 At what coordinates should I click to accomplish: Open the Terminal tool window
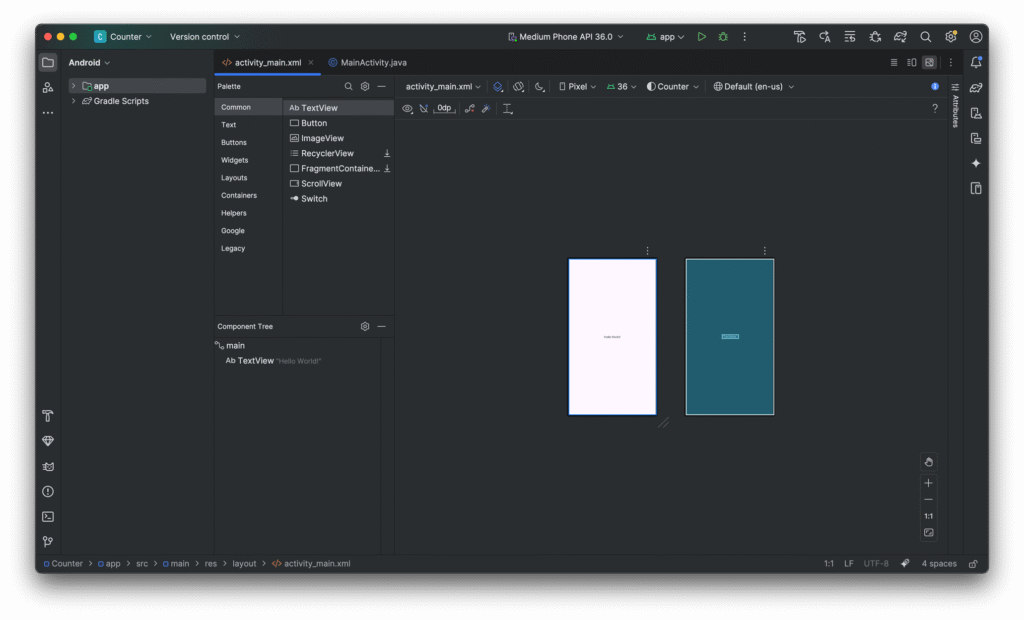(x=47, y=517)
